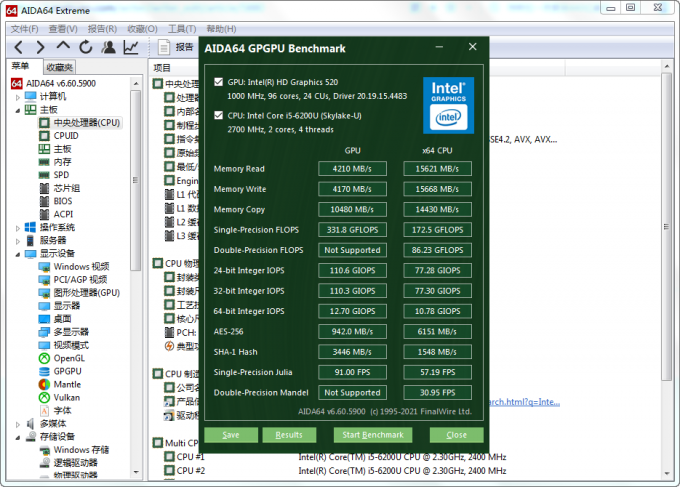The height and width of the screenshot is (487, 680).
Task: Collapse the 显示设备 tree node
Action: pyautogui.click(x=18, y=254)
